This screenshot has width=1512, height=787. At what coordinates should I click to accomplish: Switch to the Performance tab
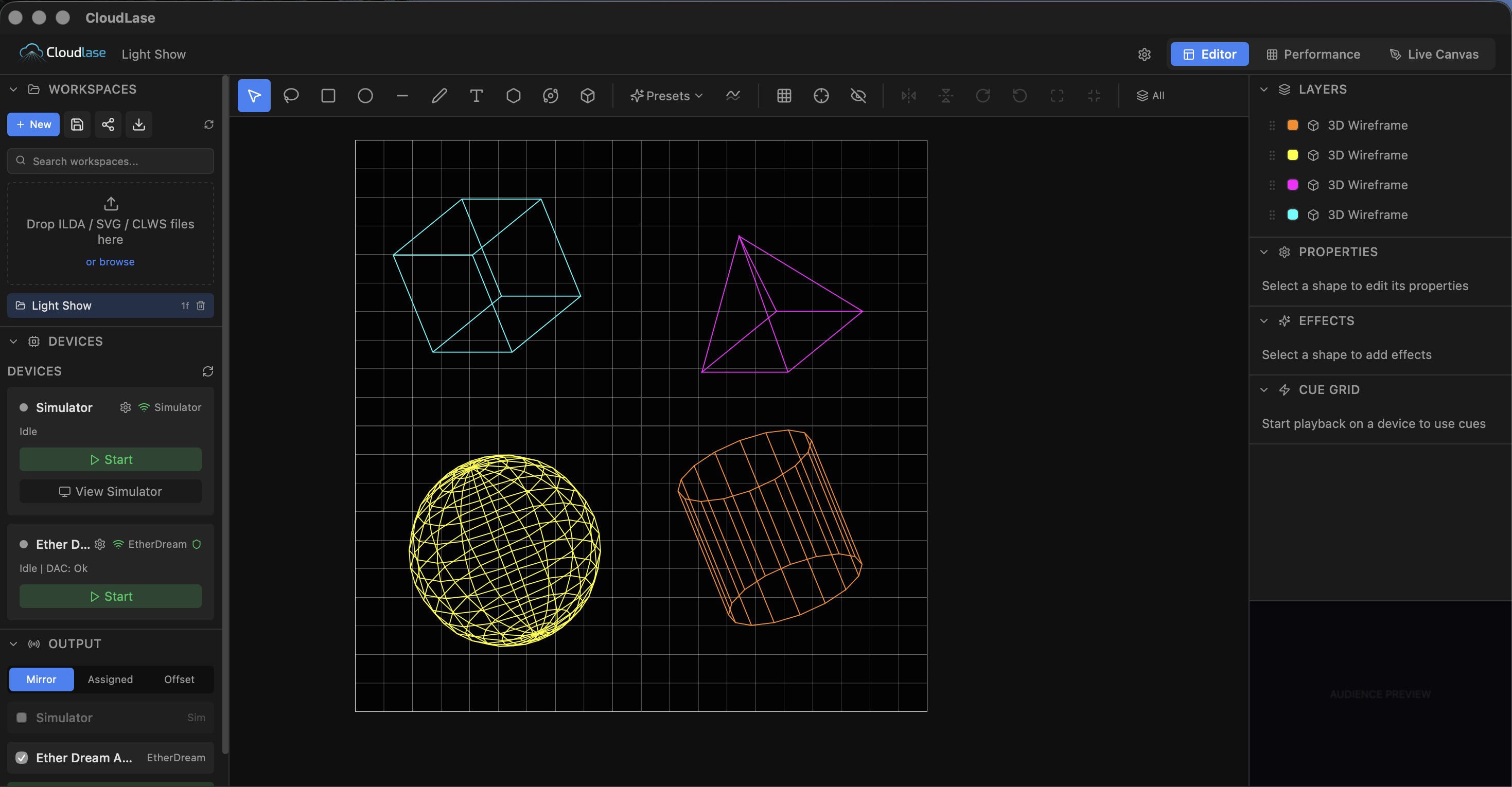[x=1313, y=54]
